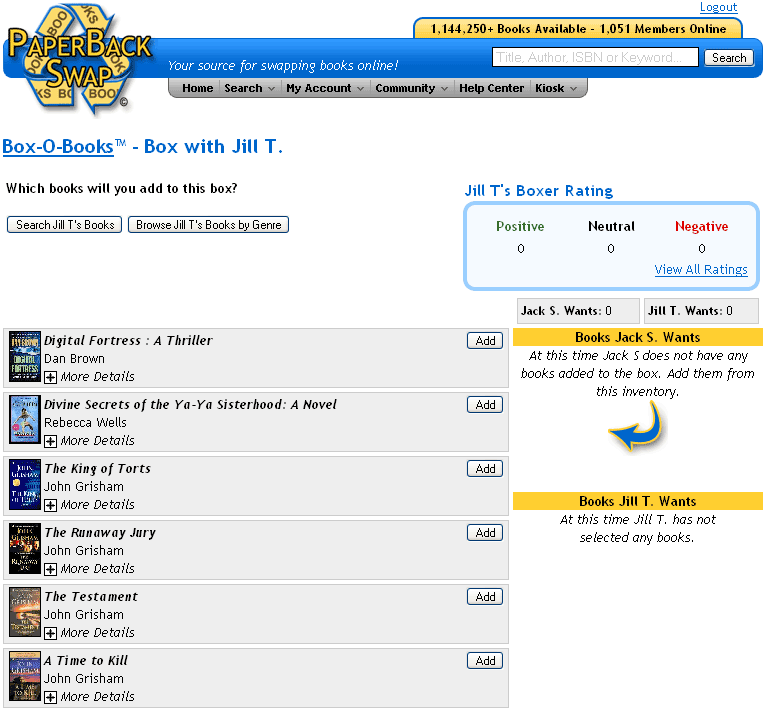Click the Books Jack S. Wants header

tap(637, 337)
